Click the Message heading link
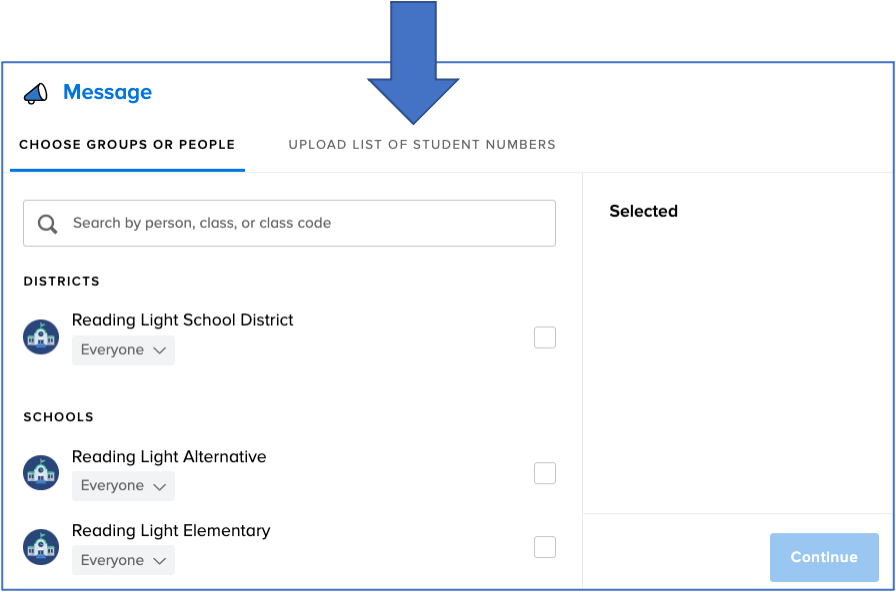896x592 pixels. [x=107, y=92]
